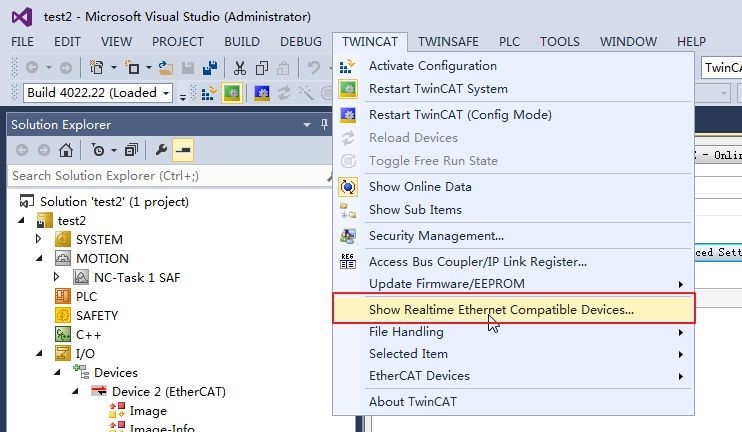Click the New Project toolbar icon

click(x=97, y=68)
